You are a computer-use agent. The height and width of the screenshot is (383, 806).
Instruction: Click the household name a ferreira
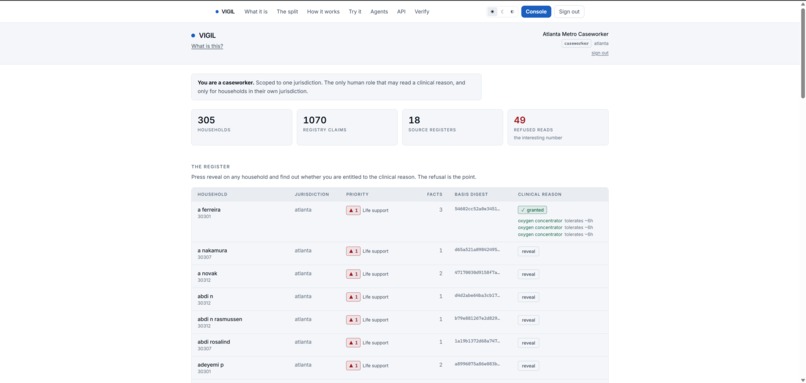[x=209, y=210]
